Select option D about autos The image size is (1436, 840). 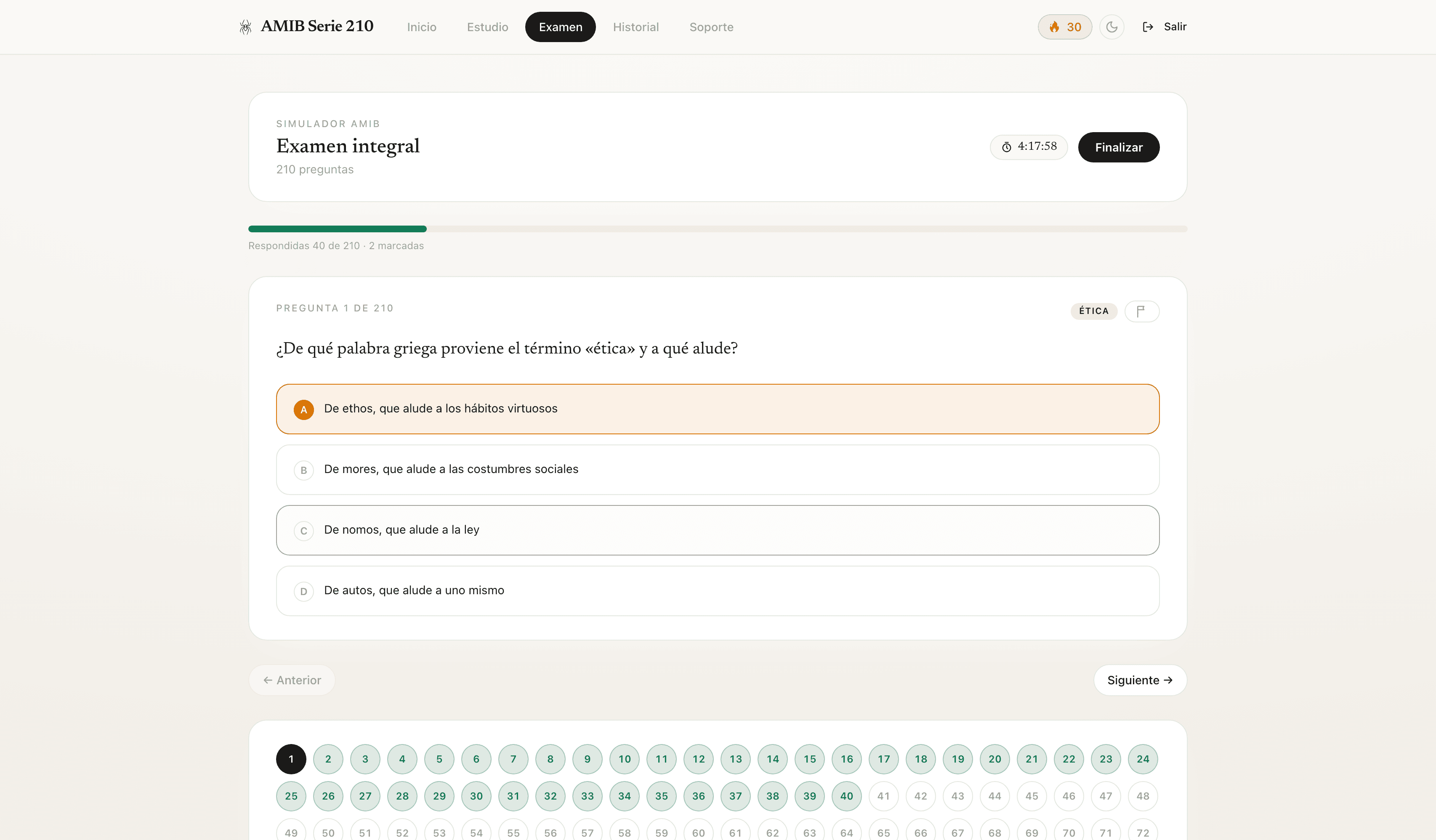coord(718,590)
